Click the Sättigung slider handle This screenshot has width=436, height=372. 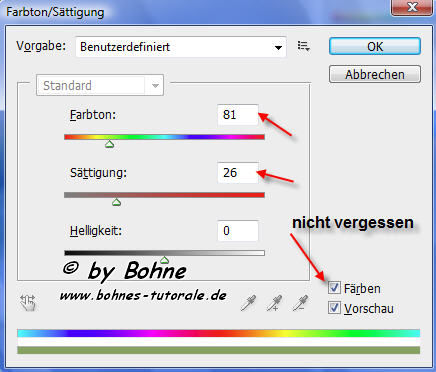tap(116, 202)
